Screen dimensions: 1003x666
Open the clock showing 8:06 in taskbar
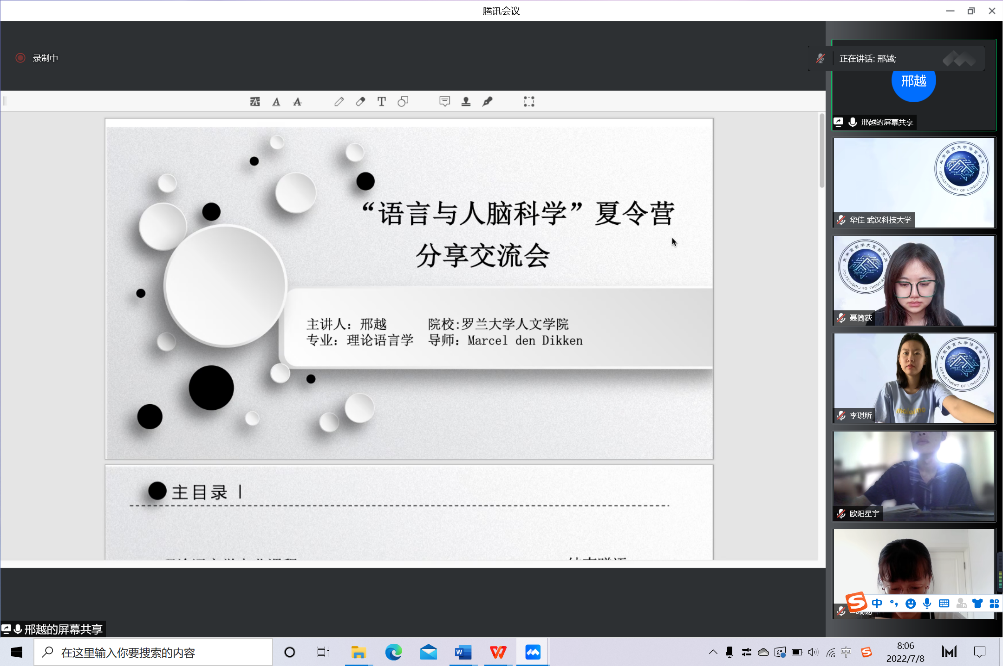[x=905, y=652]
